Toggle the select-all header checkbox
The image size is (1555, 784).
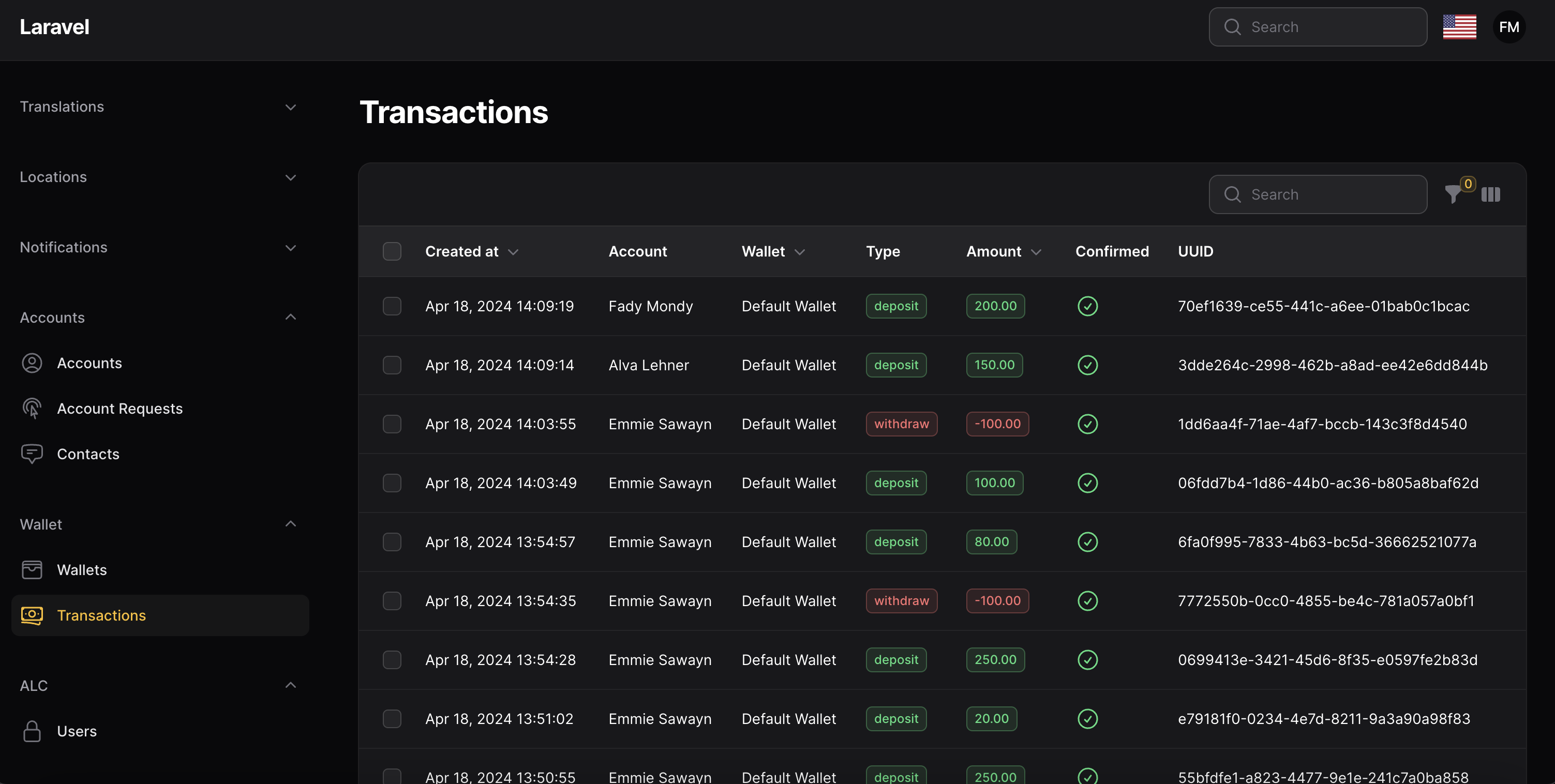(x=392, y=251)
